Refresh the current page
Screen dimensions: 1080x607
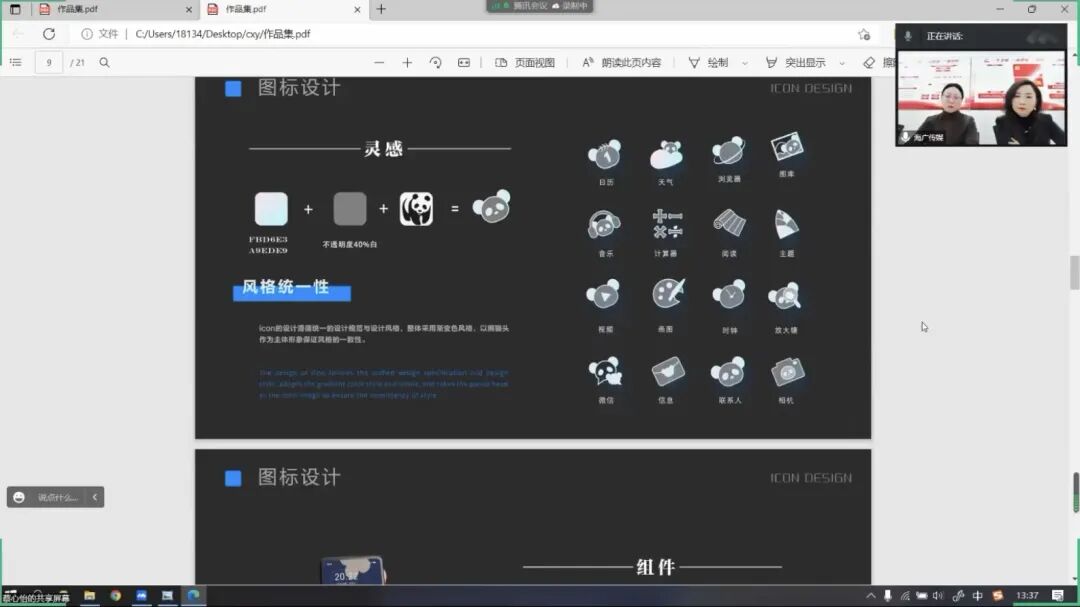tap(49, 33)
